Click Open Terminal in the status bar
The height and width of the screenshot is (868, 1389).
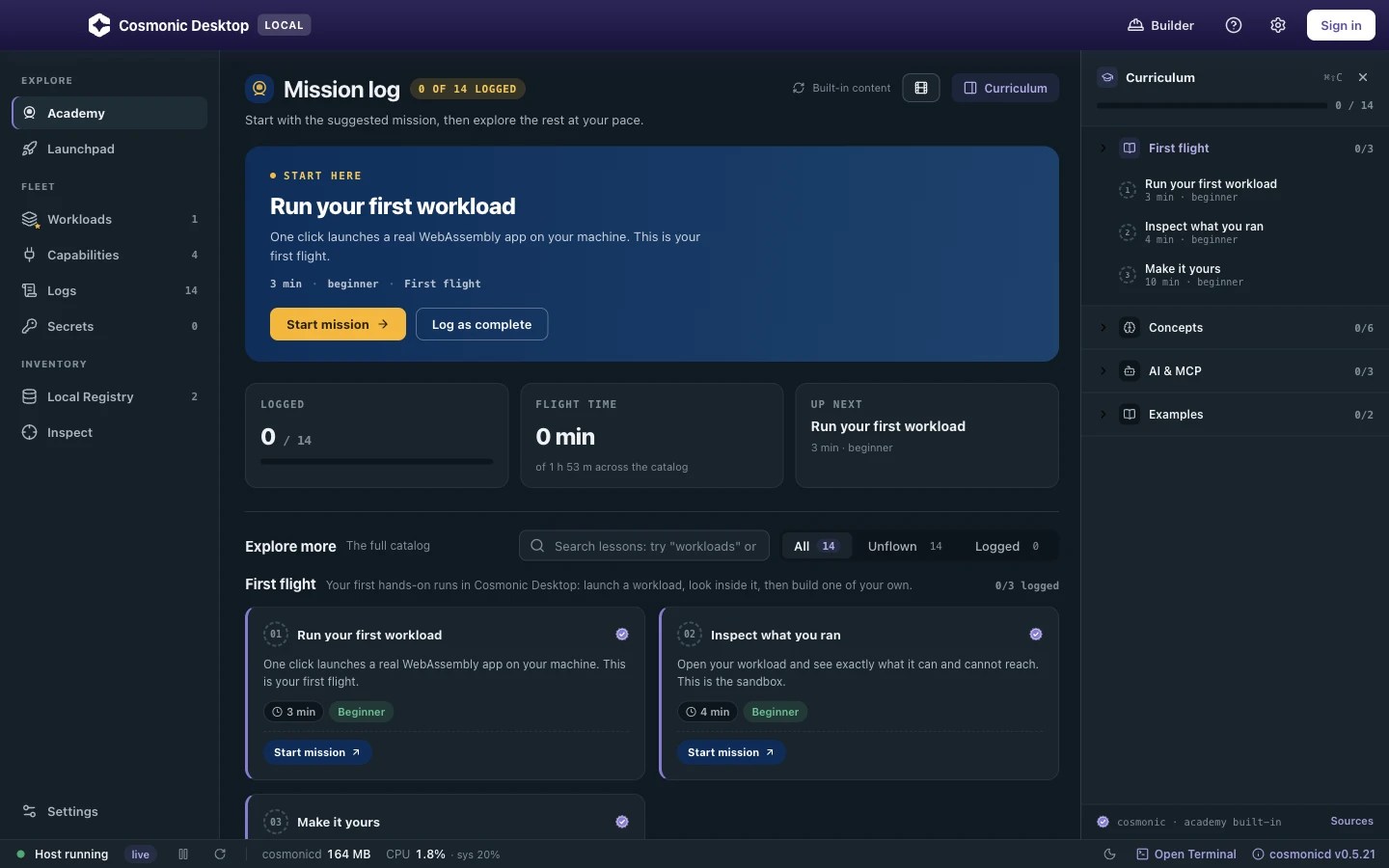pos(1186,854)
